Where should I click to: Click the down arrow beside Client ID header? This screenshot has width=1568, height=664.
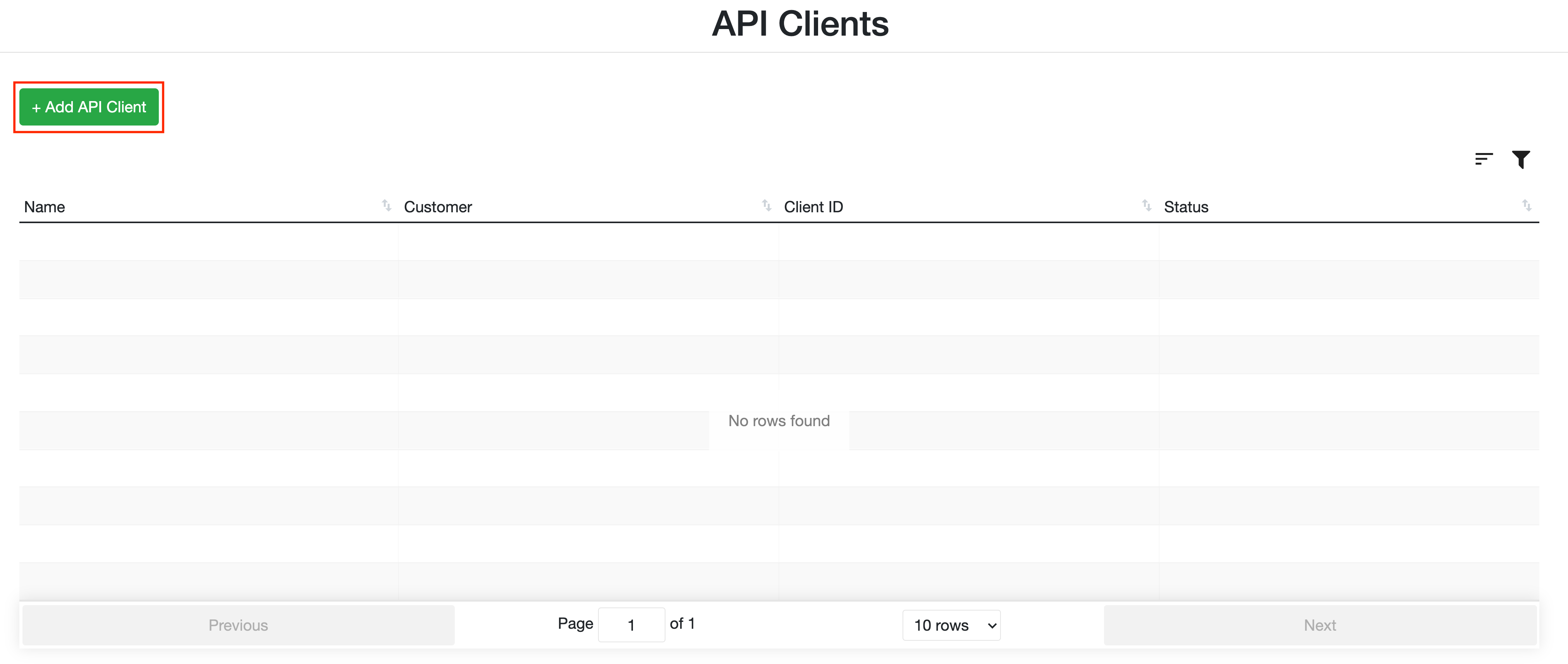click(1148, 209)
